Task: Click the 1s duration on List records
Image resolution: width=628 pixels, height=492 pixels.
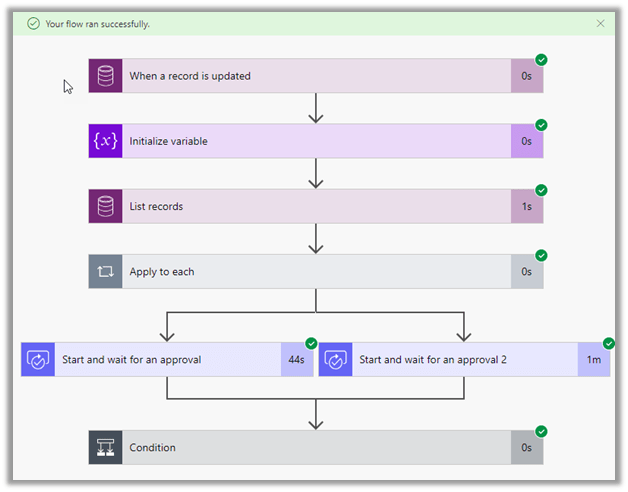Action: point(527,207)
